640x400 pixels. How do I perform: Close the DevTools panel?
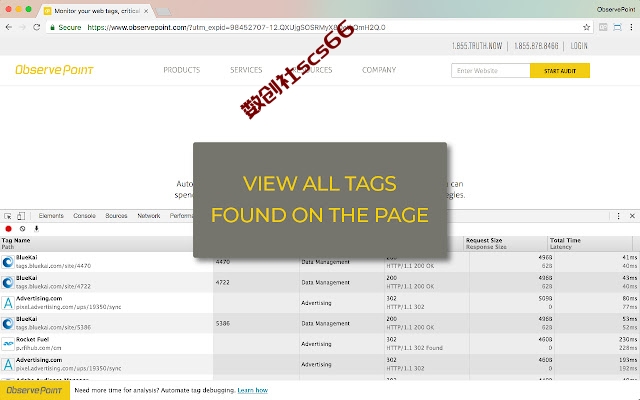tap(632, 216)
